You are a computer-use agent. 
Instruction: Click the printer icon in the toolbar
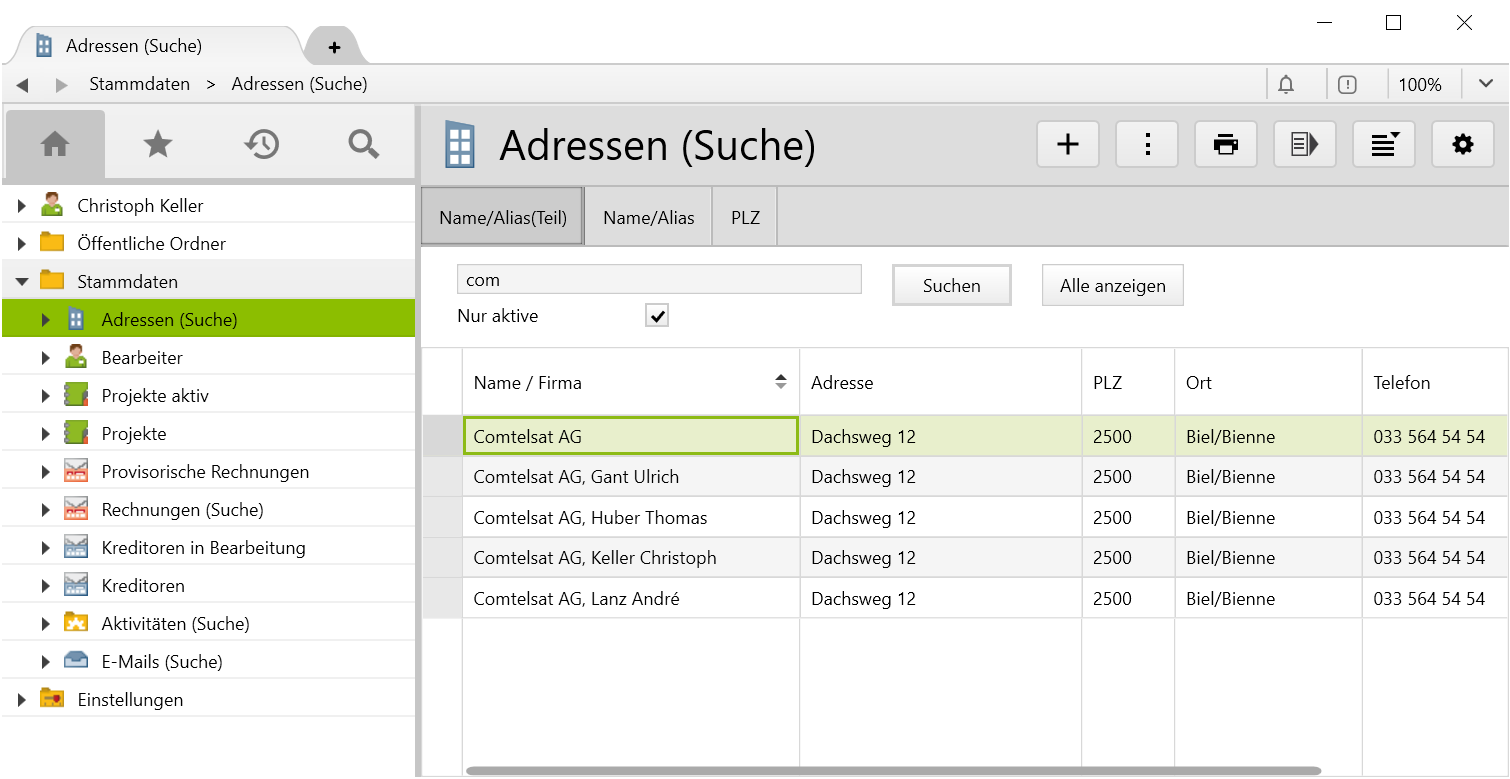(1226, 145)
